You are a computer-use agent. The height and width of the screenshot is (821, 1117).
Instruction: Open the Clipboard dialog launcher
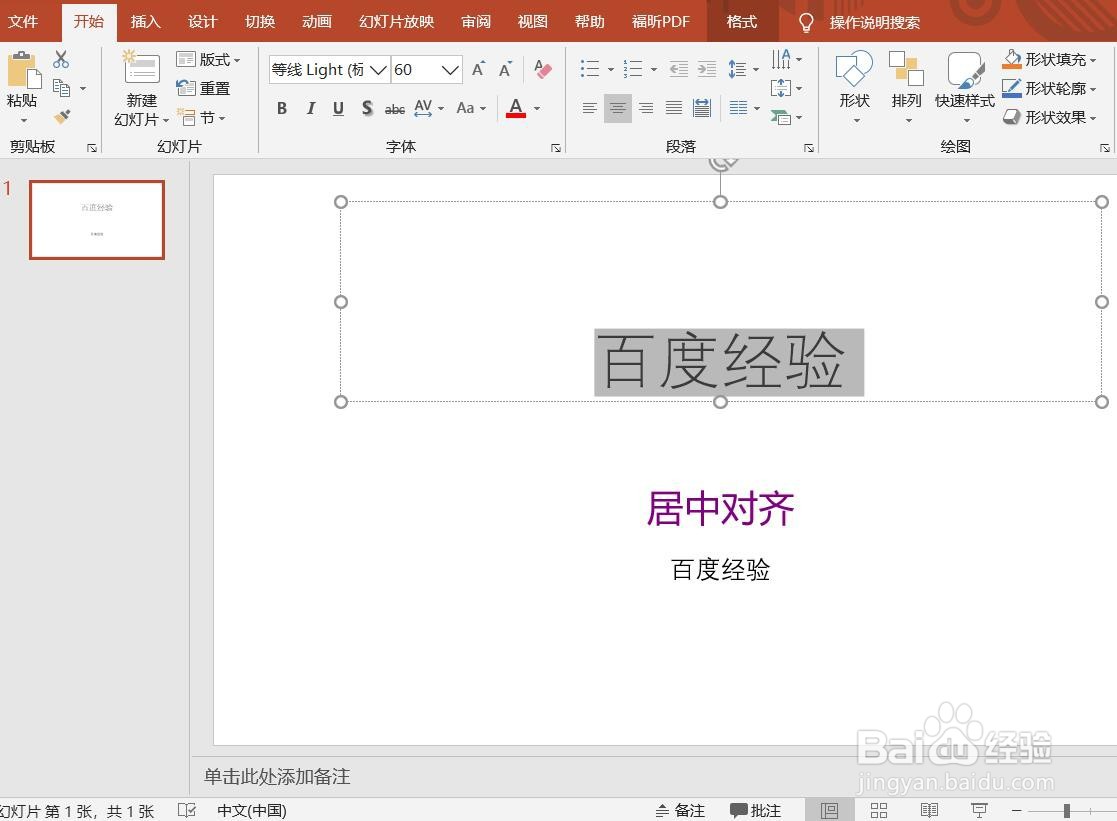92,148
